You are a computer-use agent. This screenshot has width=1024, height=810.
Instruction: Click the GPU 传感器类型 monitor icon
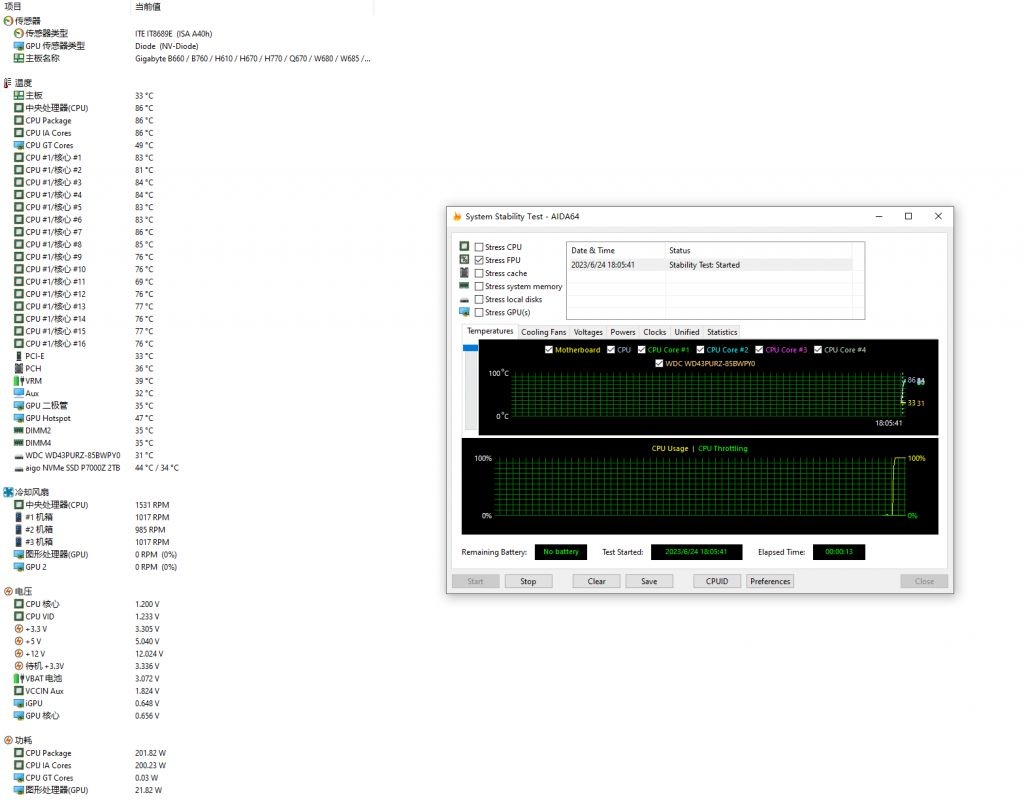[x=18, y=46]
